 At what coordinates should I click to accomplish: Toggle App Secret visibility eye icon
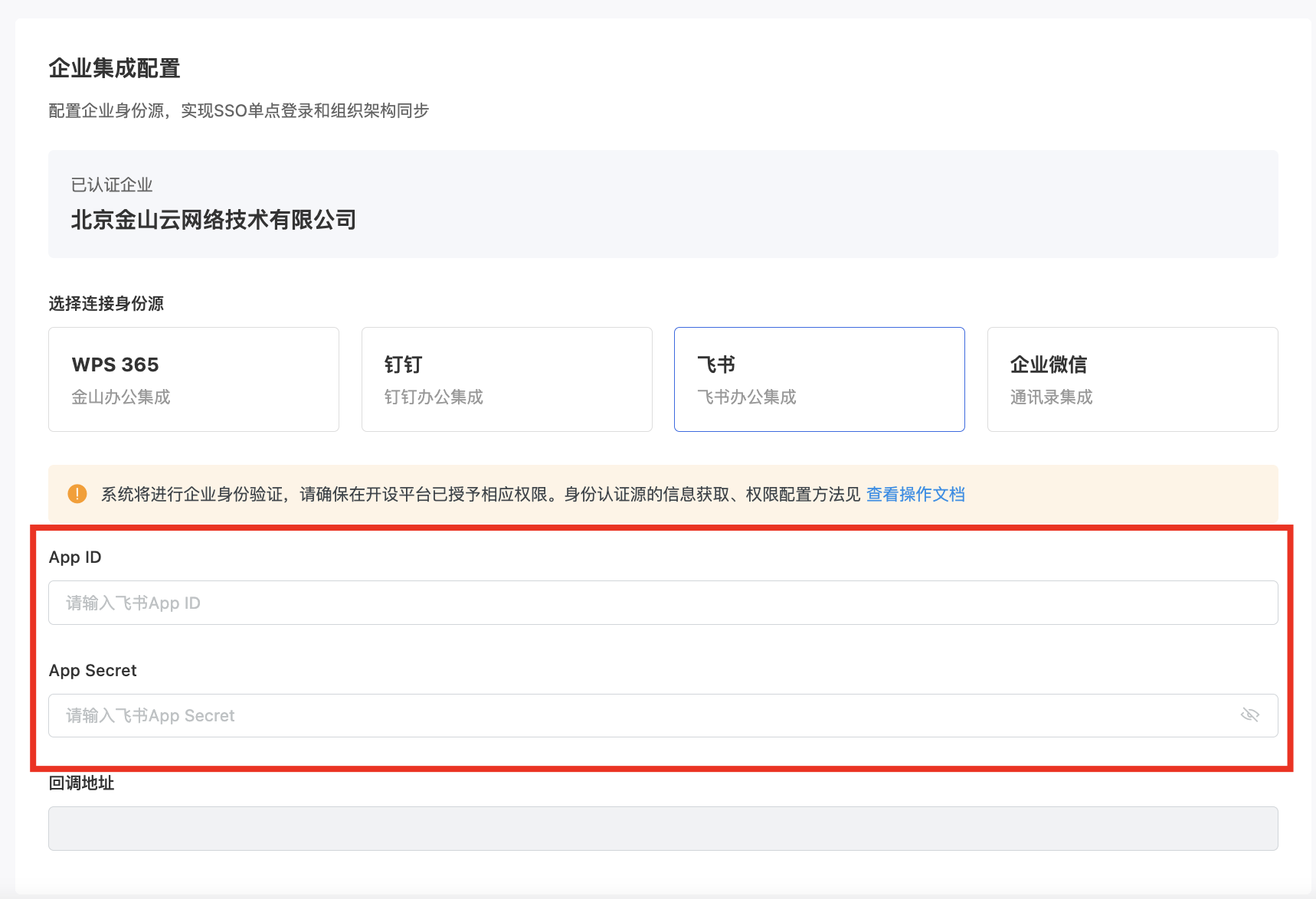1250,715
